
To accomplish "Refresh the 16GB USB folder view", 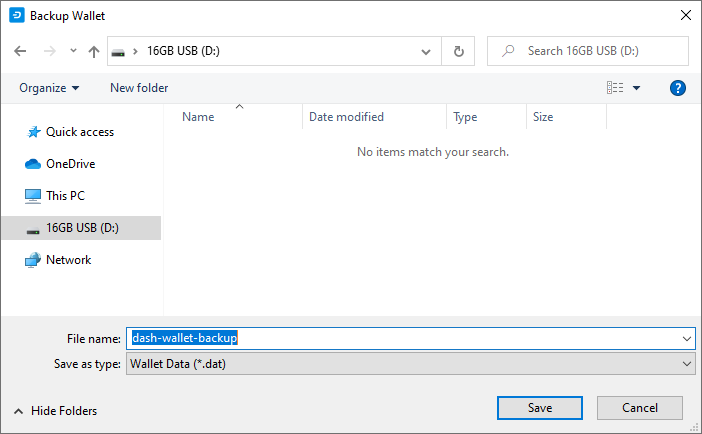I will [458, 51].
